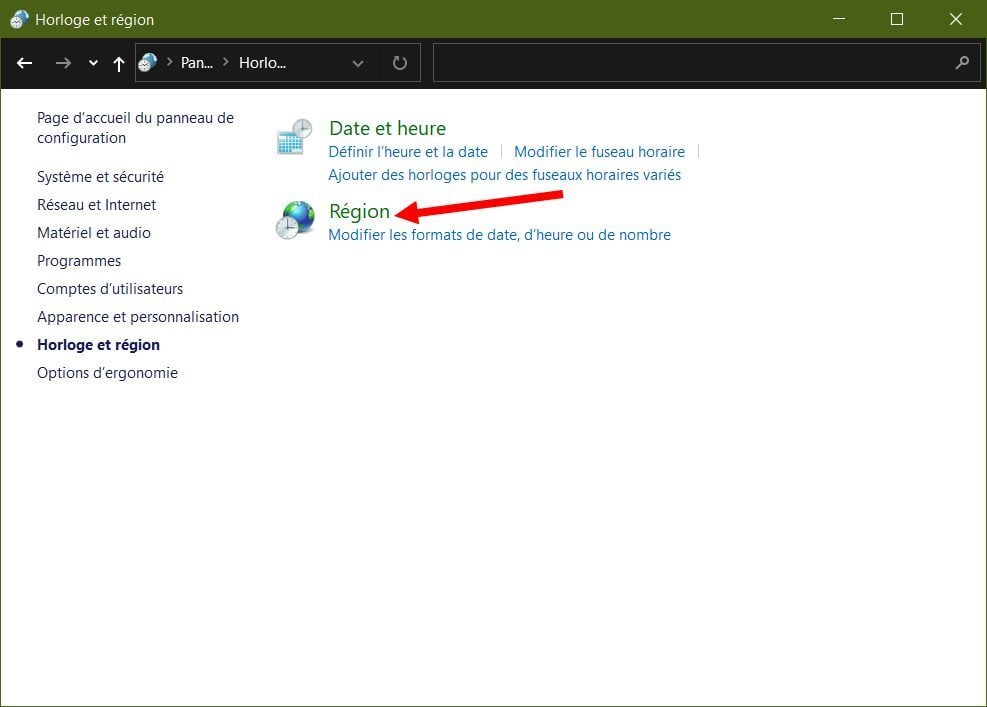The width and height of the screenshot is (987, 707).
Task: Open Programmes category
Action: coord(79,261)
